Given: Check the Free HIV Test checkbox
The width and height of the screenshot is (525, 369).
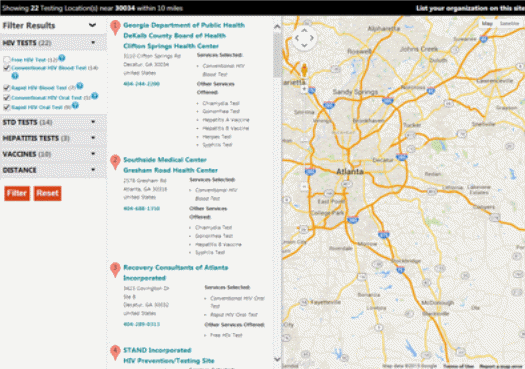Looking at the screenshot, I should point(6,60).
